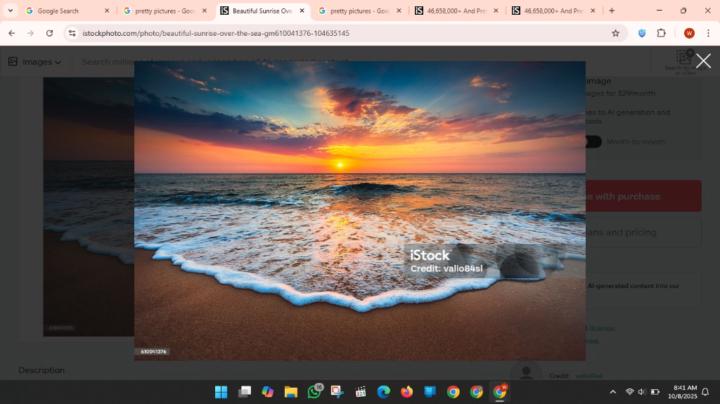Open the notifications bell
720x404 pixels.
(x=705, y=392)
